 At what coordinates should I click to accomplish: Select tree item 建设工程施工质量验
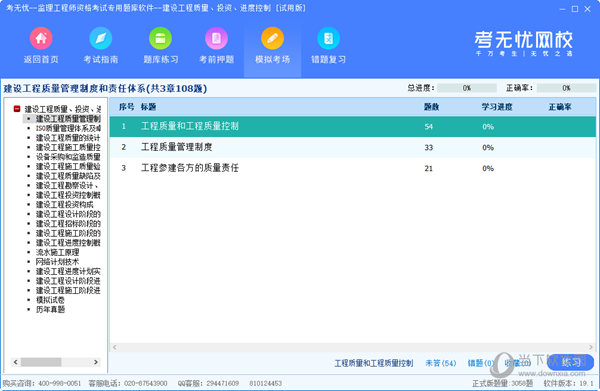68,166
